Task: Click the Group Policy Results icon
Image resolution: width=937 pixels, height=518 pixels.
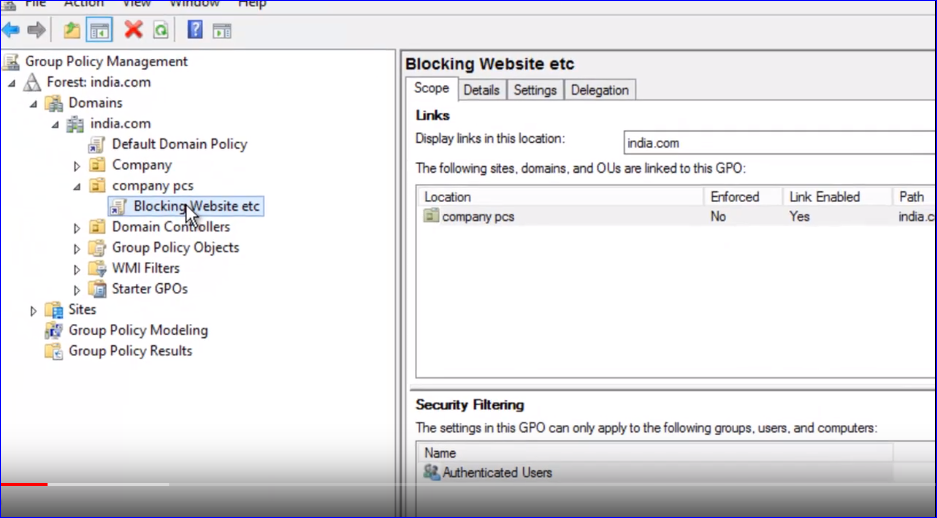Action: click(x=54, y=351)
